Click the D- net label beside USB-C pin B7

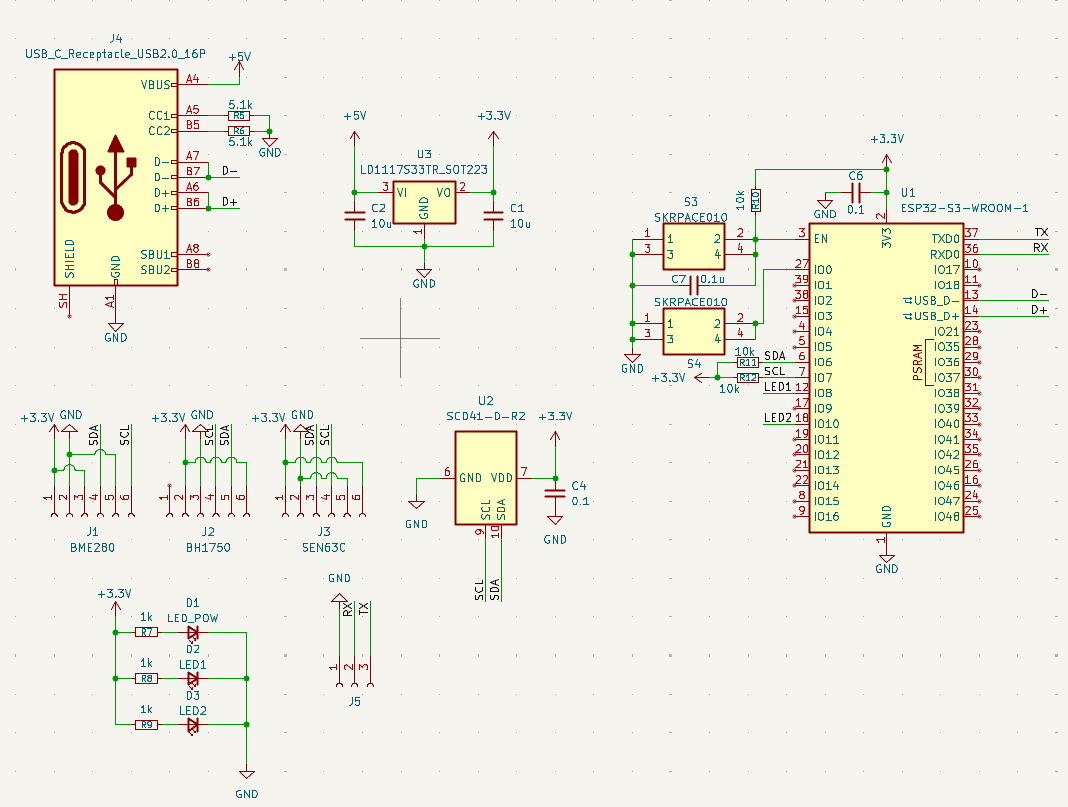230,171
